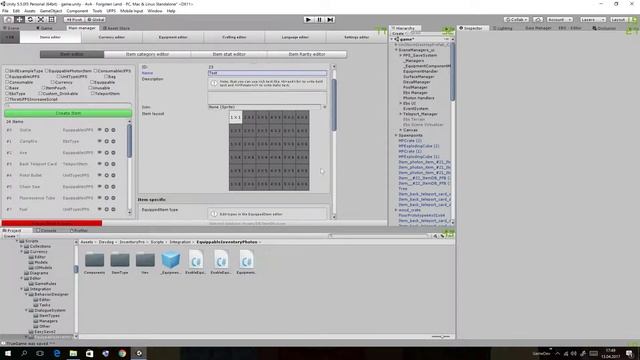The width and height of the screenshot is (640, 360).
Task: Toggle the Equippable type checkbox
Action: click(92, 82)
